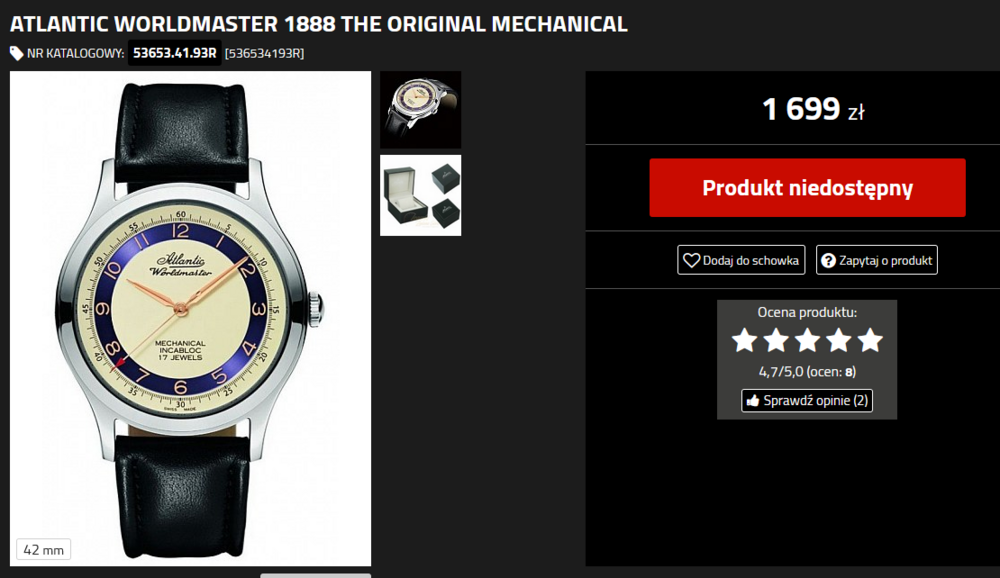This screenshot has width=1000, height=578.
Task: Click the tag icon beside NR KATALOGOWY
Action: [17, 54]
